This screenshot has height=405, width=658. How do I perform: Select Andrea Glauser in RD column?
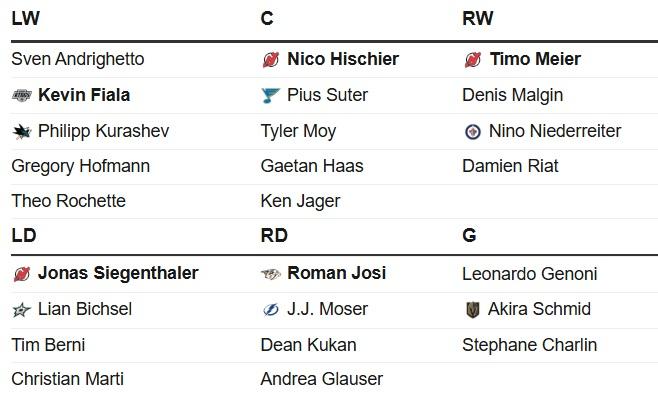click(x=322, y=379)
